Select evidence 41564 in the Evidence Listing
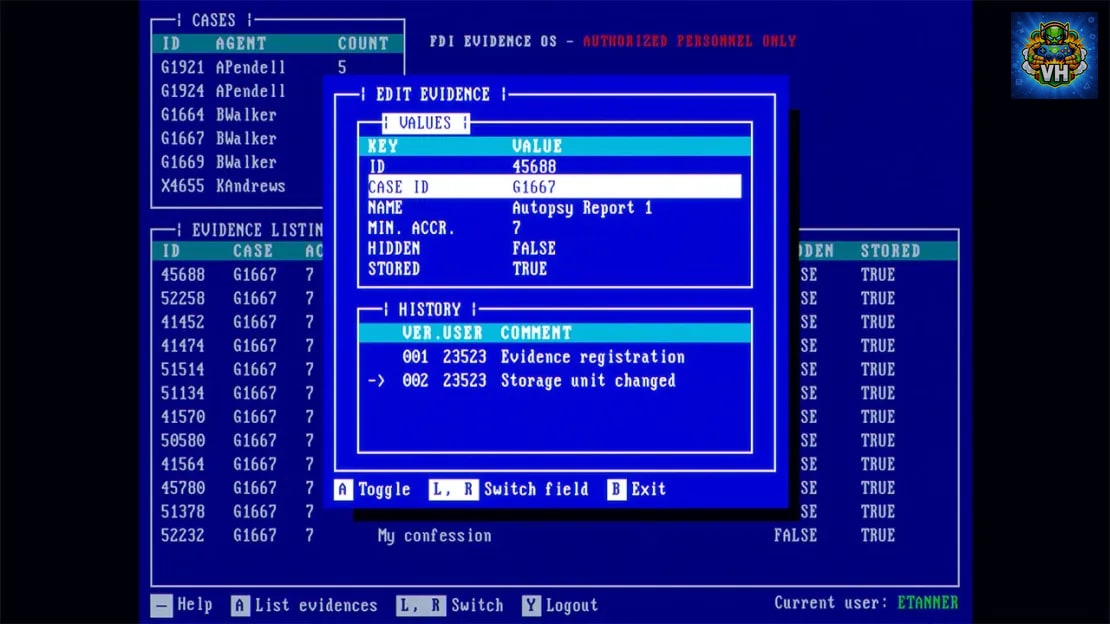This screenshot has height=624, width=1110. 238,465
